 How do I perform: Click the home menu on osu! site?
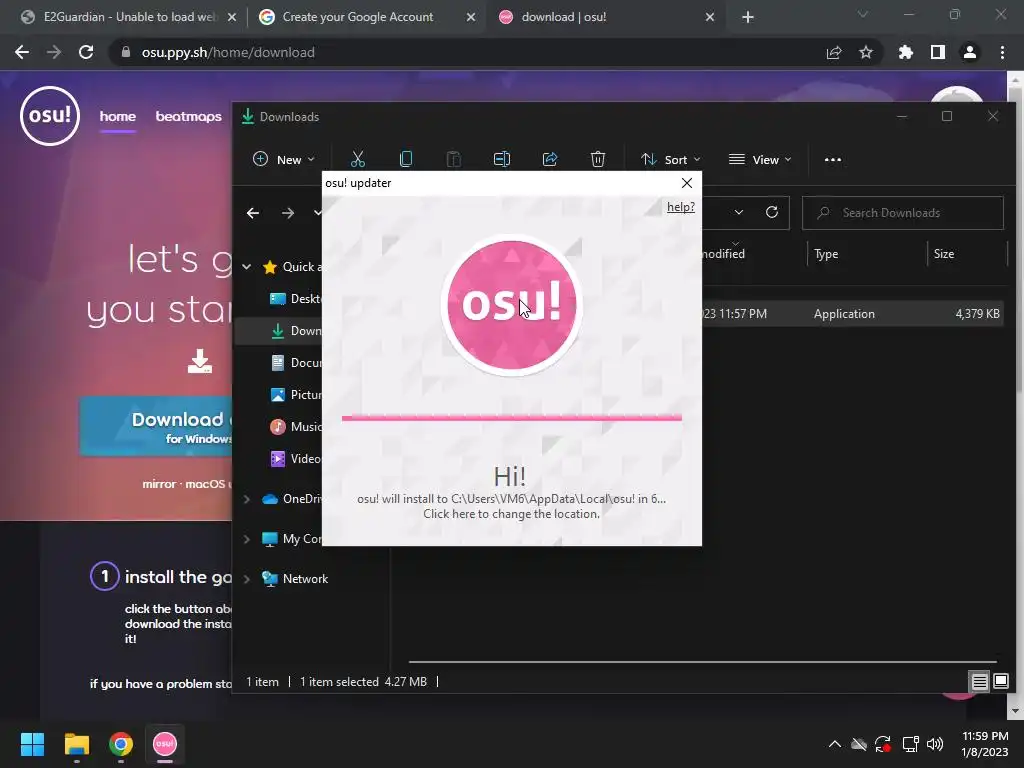pos(118,116)
